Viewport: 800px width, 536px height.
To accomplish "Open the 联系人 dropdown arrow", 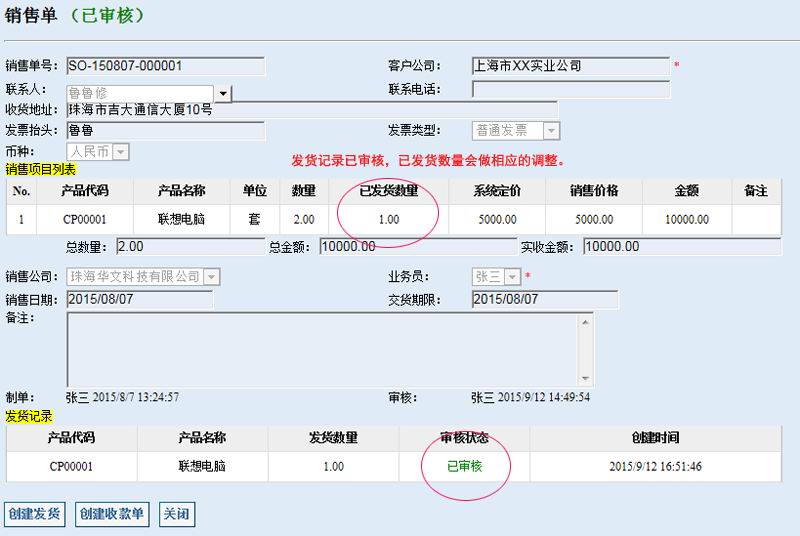I will coord(223,94).
